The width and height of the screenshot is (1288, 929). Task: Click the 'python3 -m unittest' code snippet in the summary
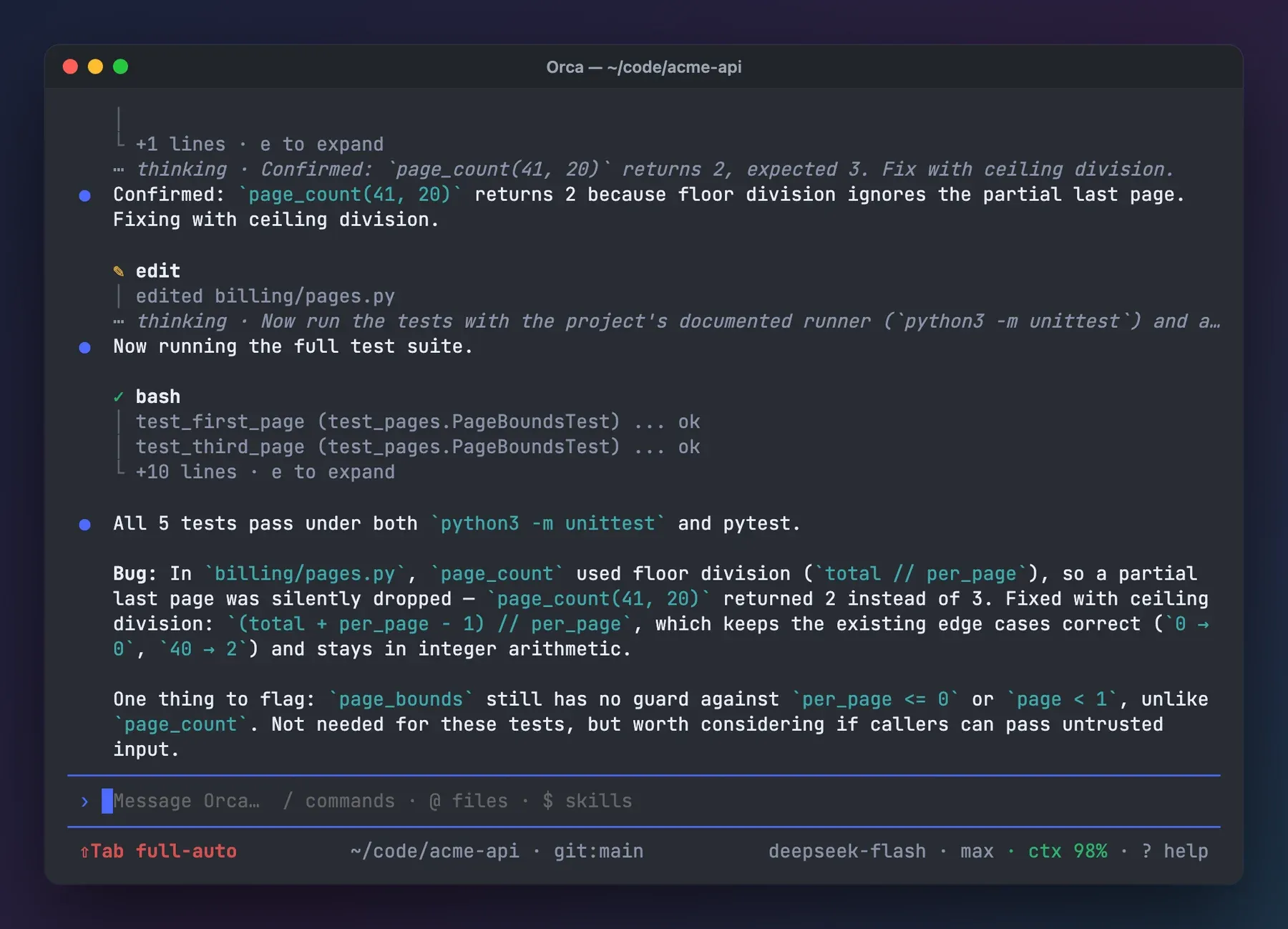pyautogui.click(x=547, y=524)
